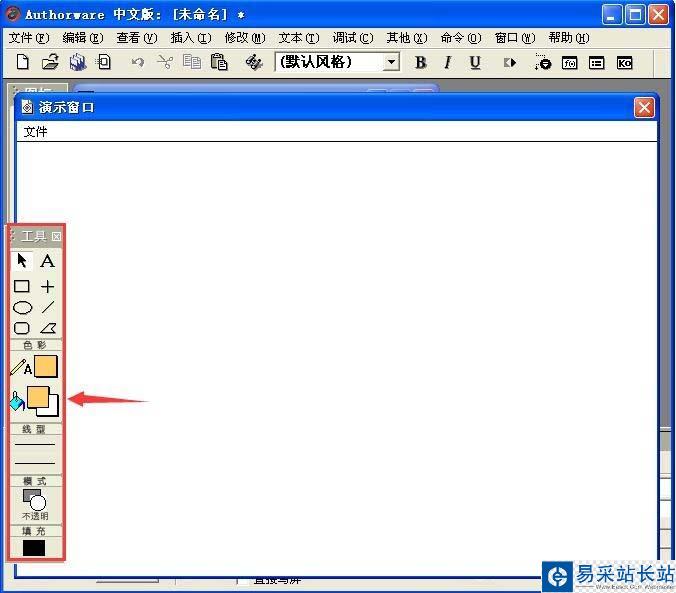
Task: Select the Polygon tool
Action: pos(48,328)
